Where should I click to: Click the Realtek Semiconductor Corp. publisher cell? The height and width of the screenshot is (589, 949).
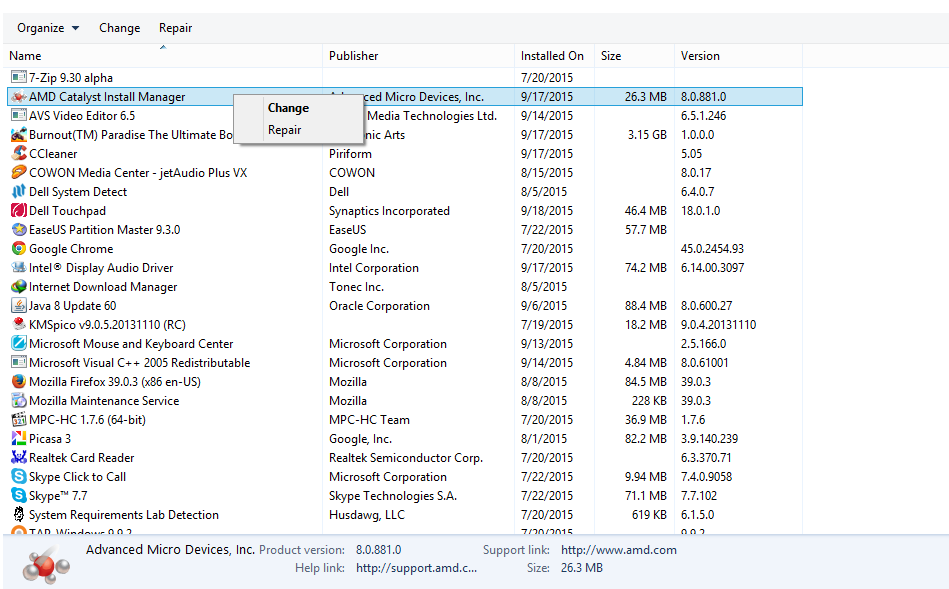pos(406,458)
